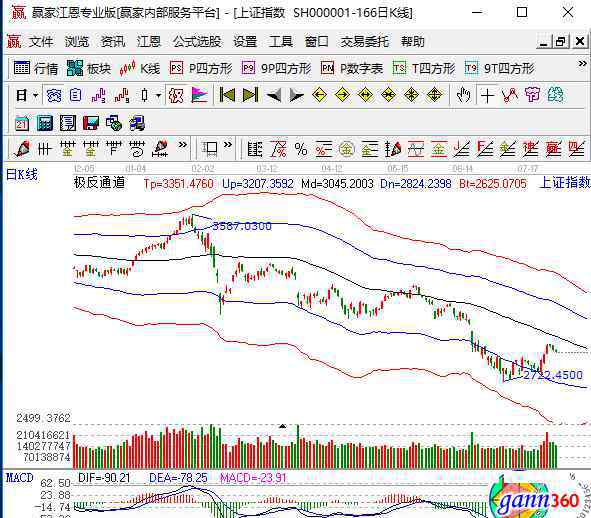Open the 浏览 menu

pos(77,41)
